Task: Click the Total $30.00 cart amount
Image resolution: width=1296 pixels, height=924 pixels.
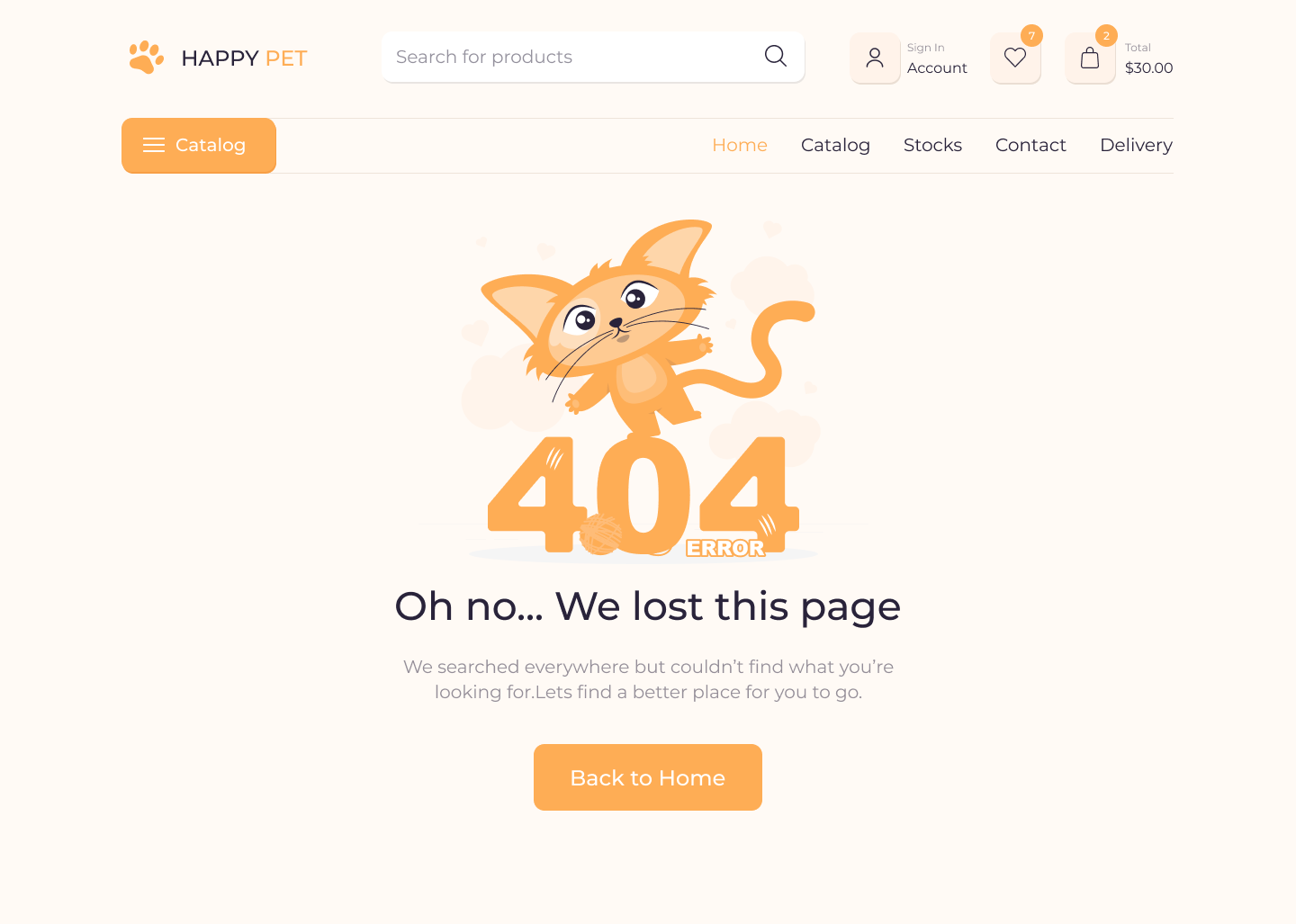Action: tap(1148, 58)
